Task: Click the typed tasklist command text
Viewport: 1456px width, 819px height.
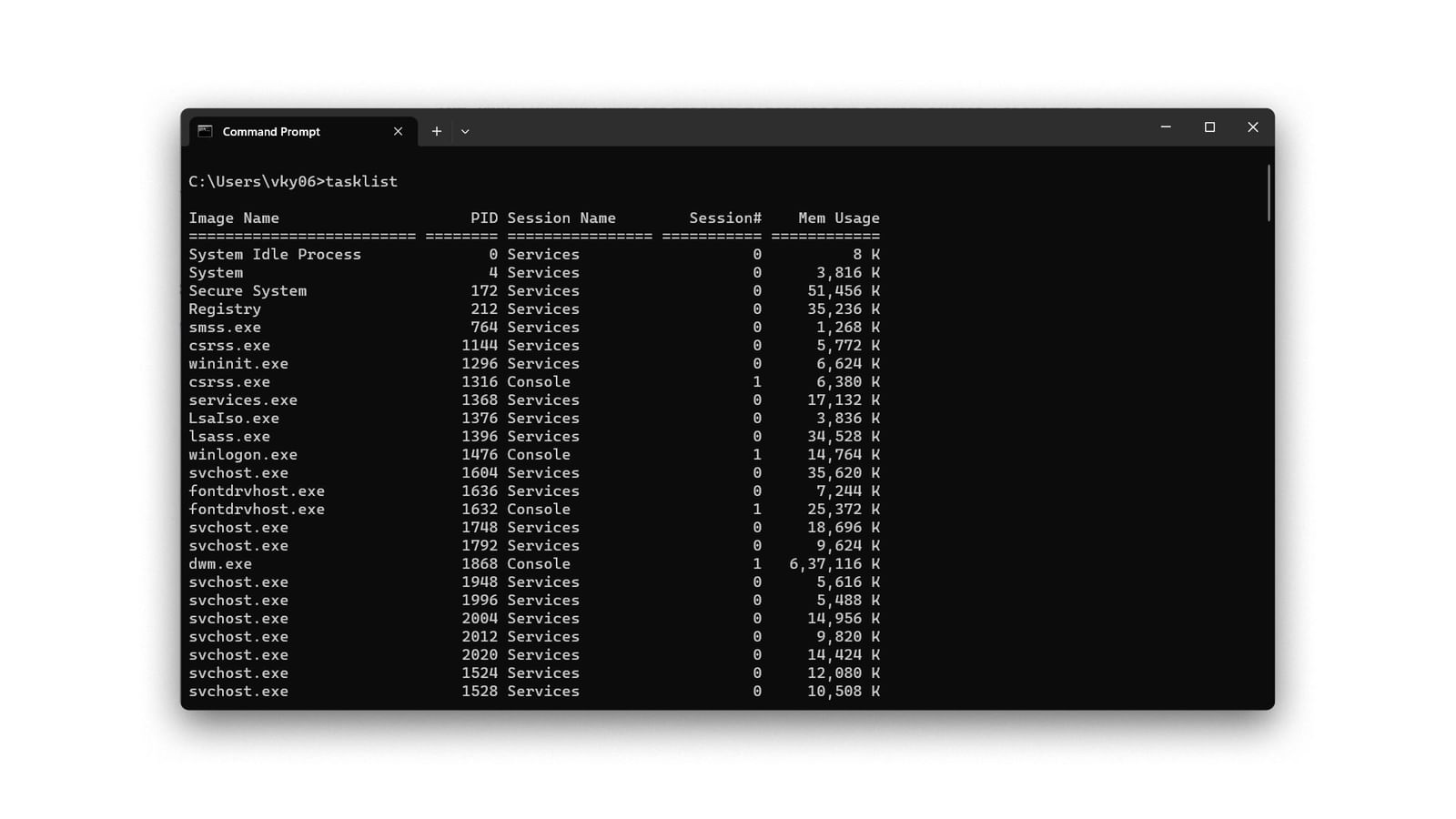Action: pos(361,181)
